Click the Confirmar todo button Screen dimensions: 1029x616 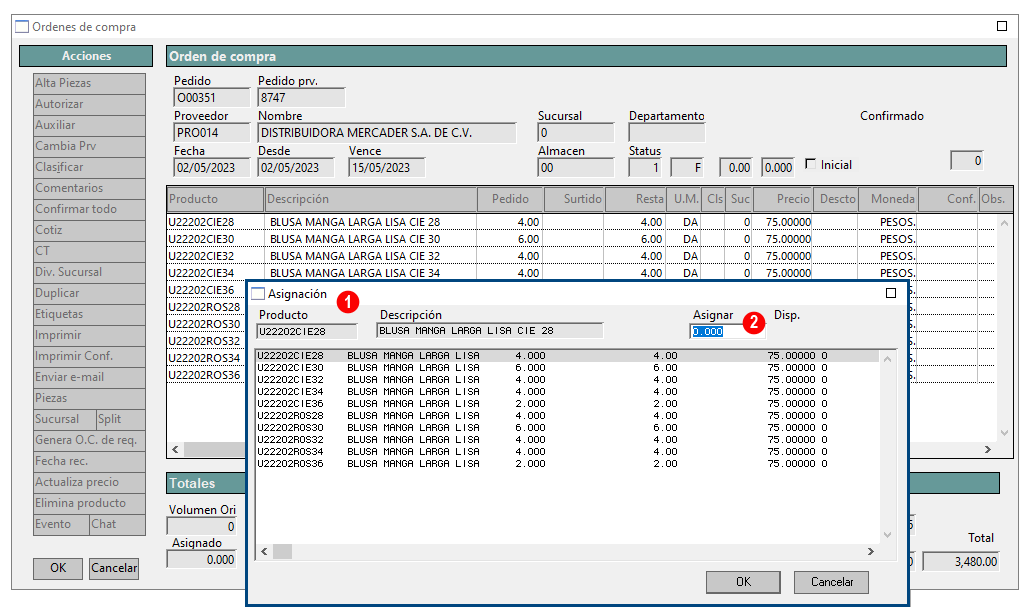(x=89, y=209)
